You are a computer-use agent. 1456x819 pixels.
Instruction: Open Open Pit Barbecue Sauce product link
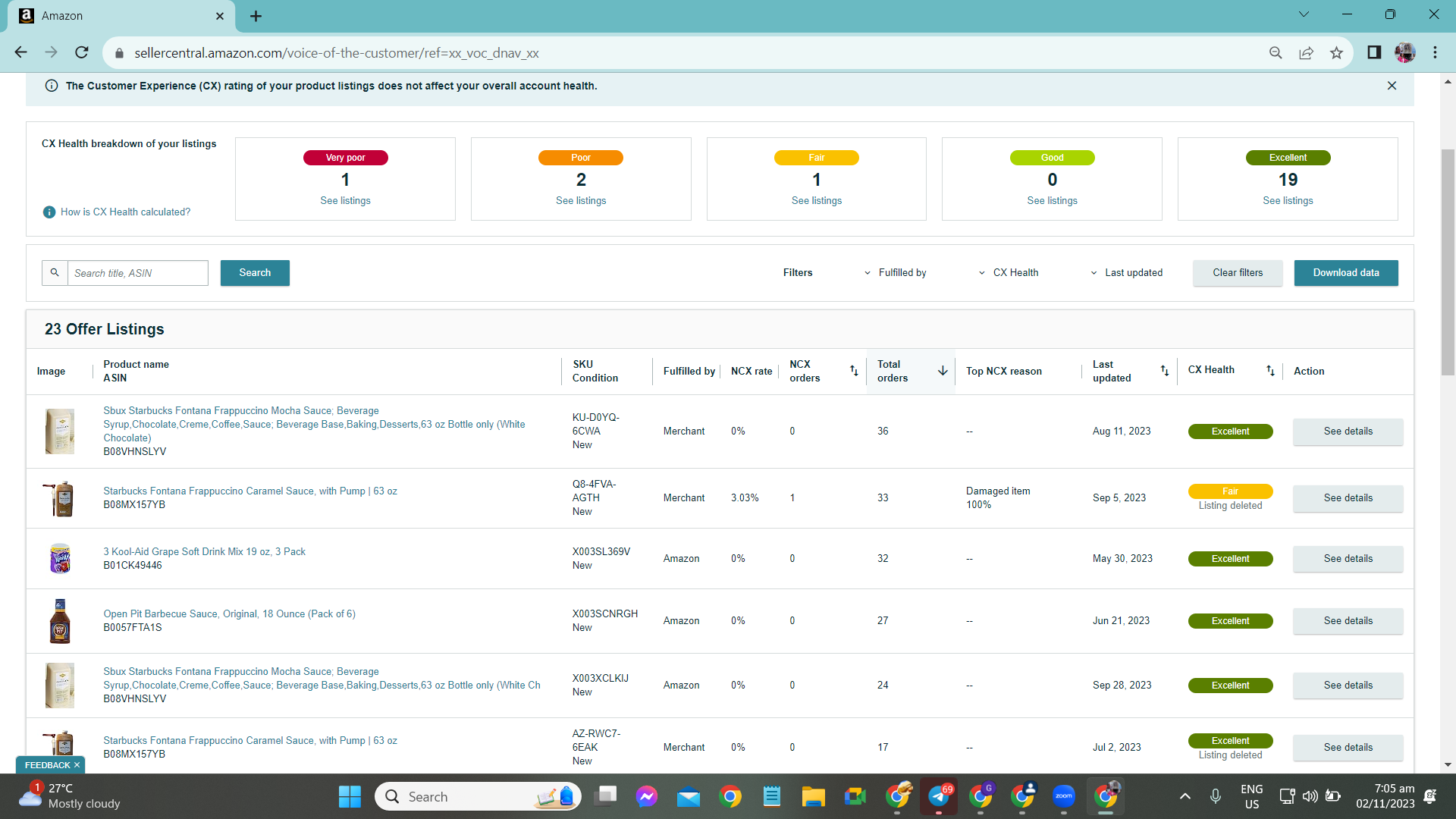point(229,613)
